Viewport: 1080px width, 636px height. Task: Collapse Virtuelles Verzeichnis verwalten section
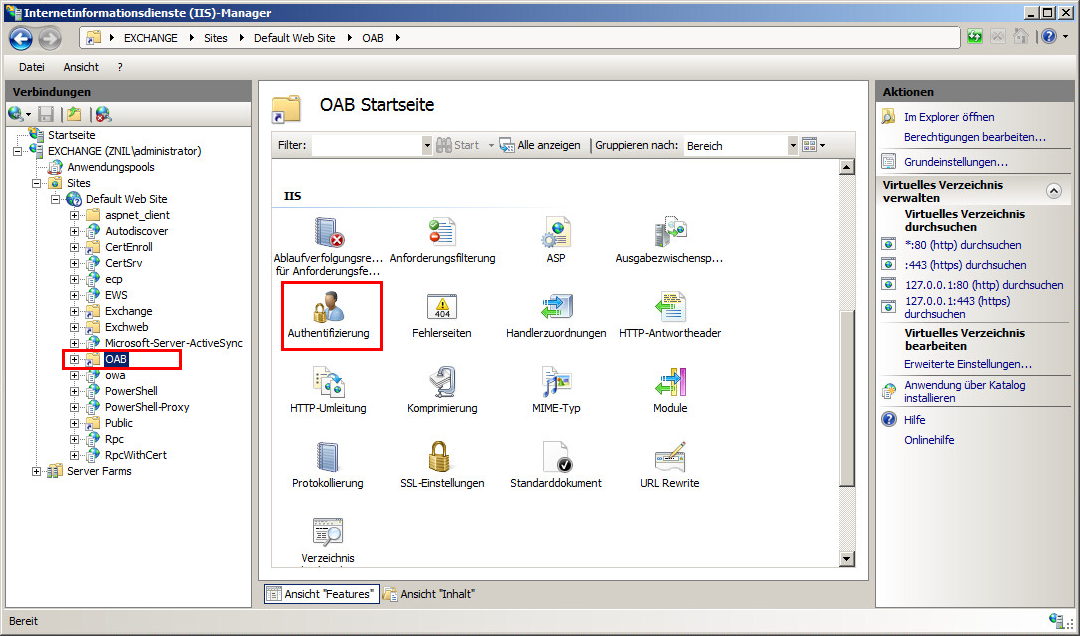tap(1053, 191)
